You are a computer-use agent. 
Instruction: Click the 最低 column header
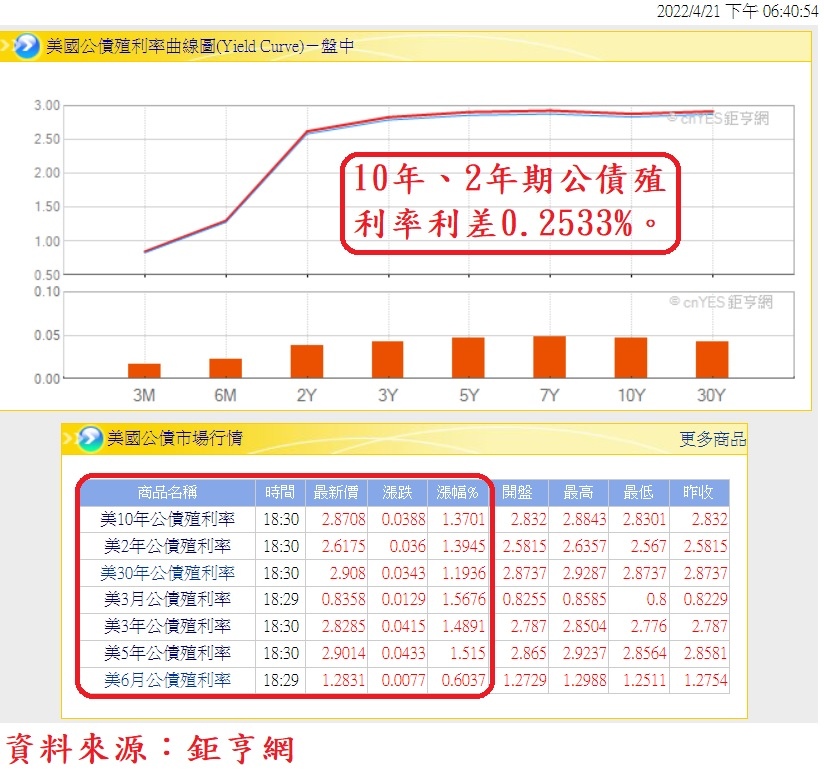[638, 492]
